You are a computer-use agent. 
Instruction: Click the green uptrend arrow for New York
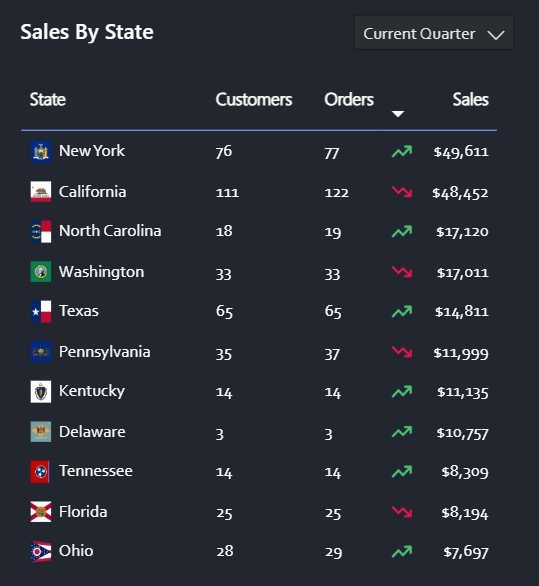click(x=402, y=151)
